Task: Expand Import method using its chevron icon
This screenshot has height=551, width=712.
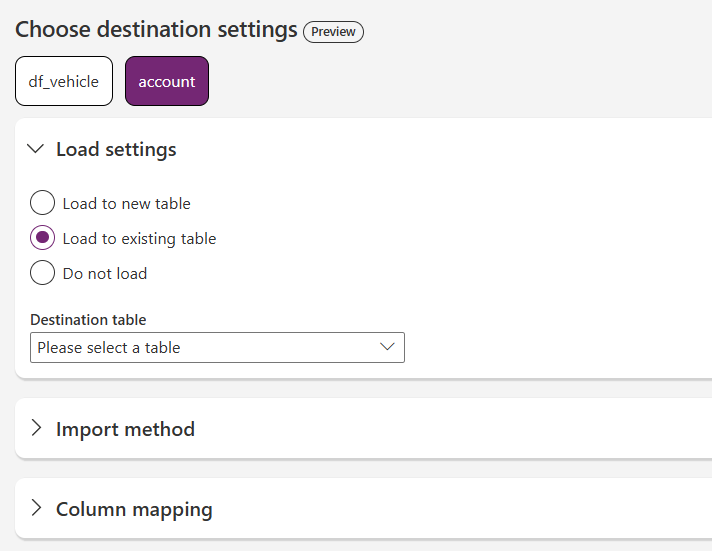Action: (36, 428)
